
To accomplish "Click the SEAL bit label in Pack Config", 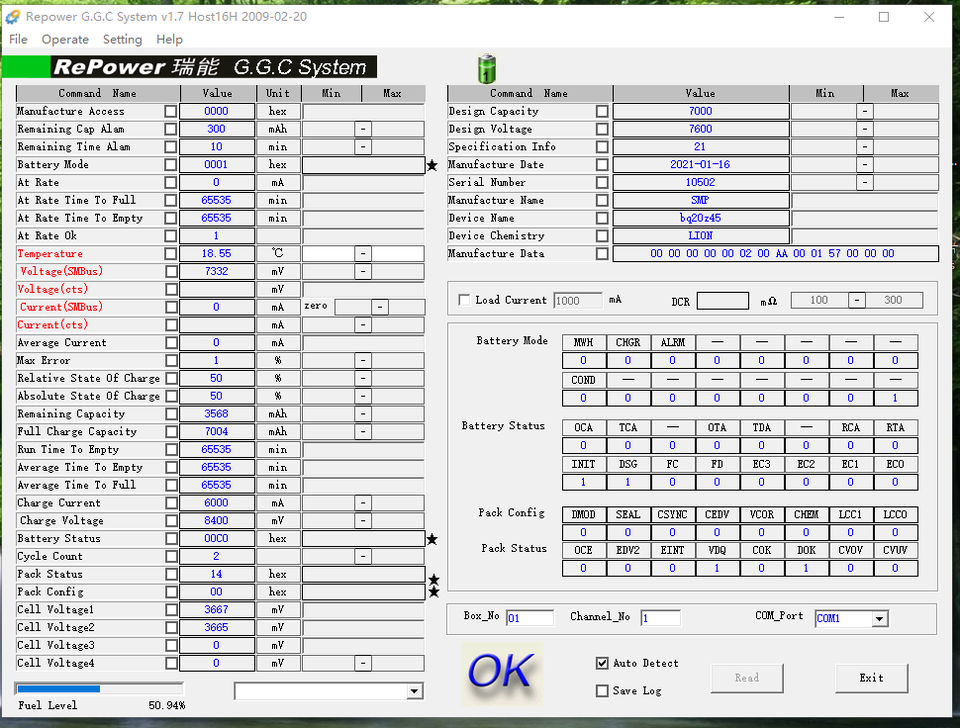I will click(628, 515).
